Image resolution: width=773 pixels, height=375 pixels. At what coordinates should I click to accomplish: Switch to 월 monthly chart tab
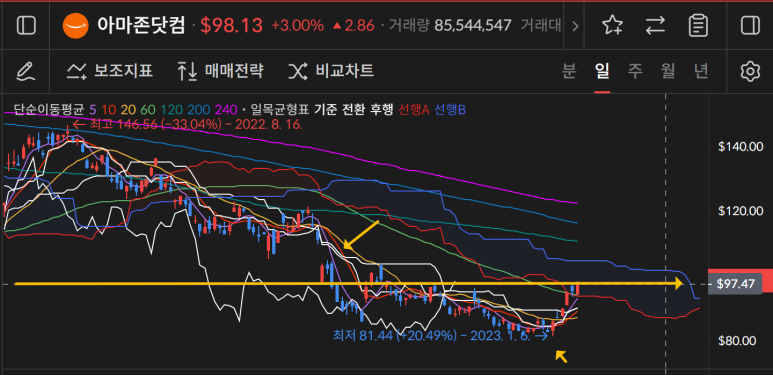coord(668,71)
